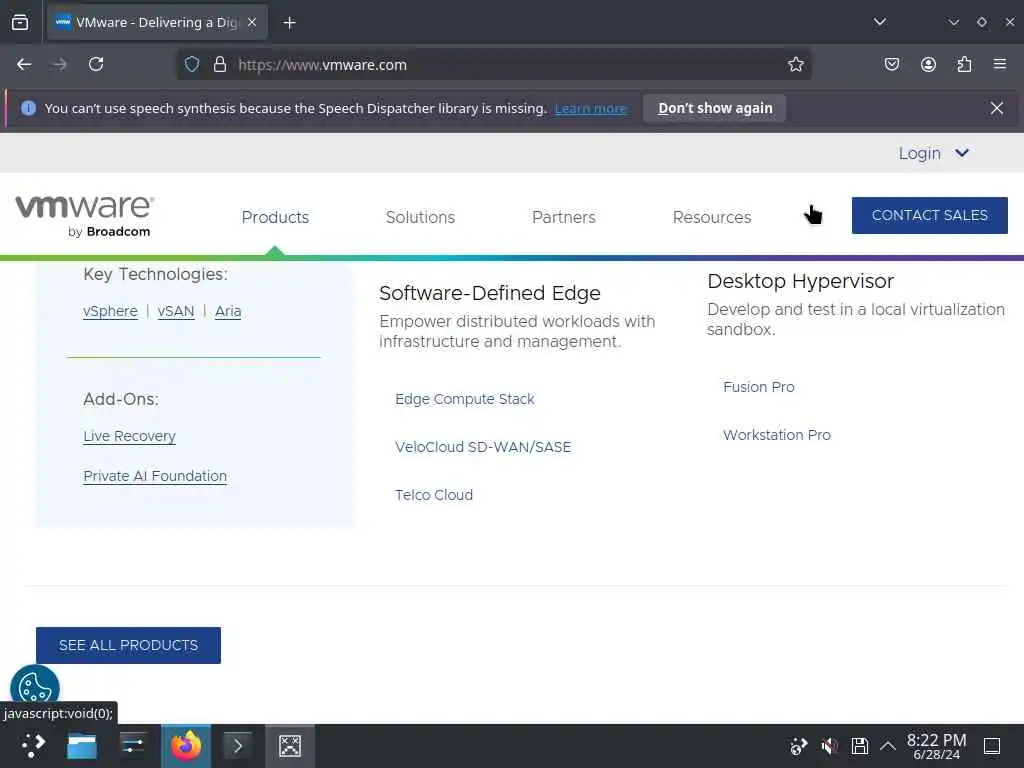The image size is (1024, 768).
Task: Expand the Login dropdown chevron
Action: [962, 153]
